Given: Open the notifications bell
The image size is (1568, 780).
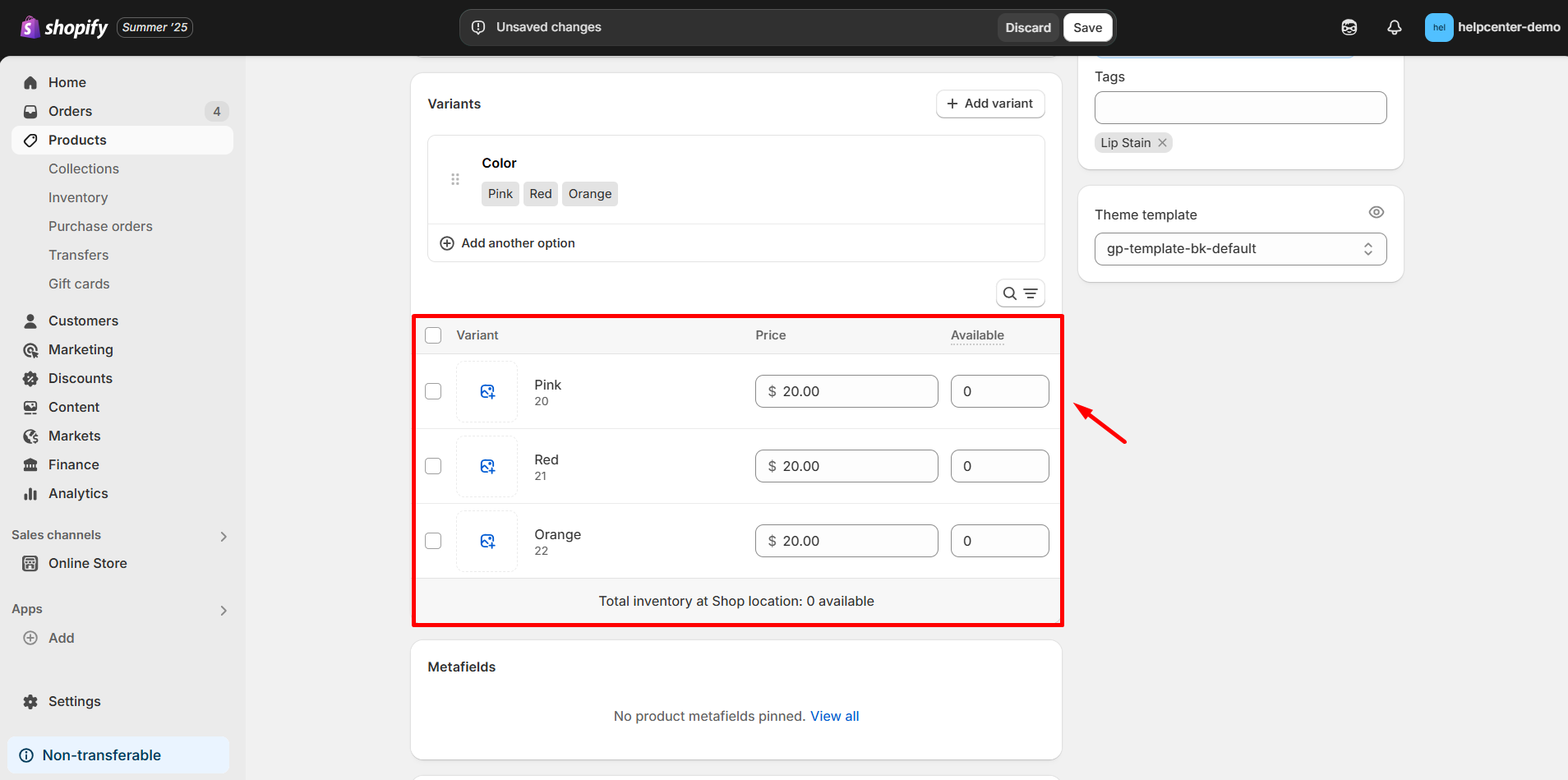Looking at the screenshot, I should point(1394,27).
